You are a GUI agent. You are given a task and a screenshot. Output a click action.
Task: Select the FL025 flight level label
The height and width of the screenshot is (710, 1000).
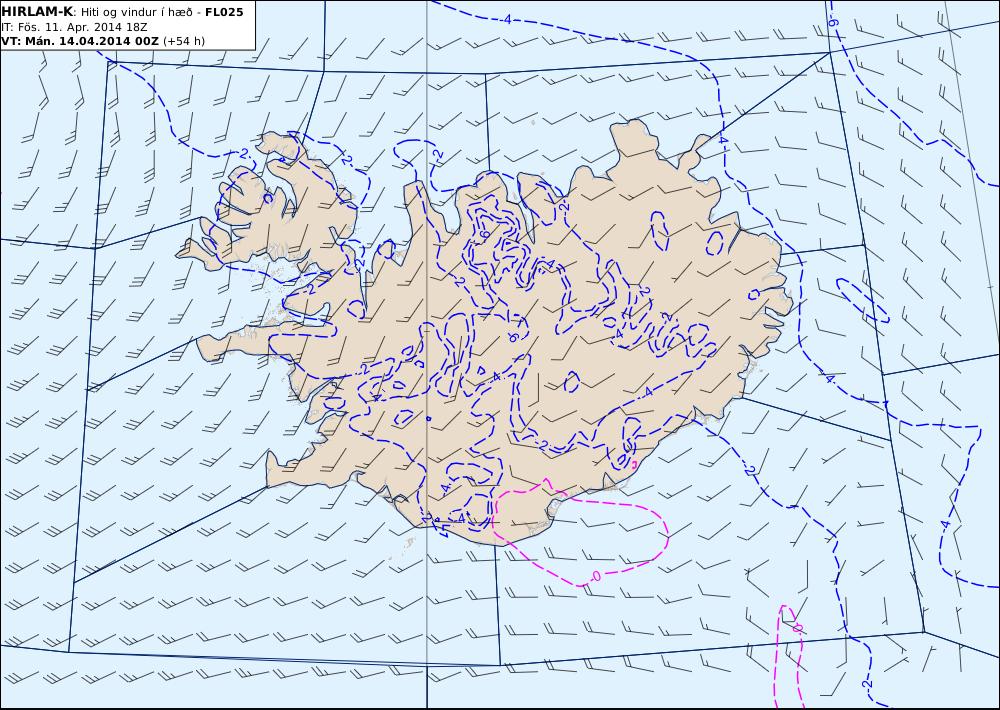click(x=224, y=12)
